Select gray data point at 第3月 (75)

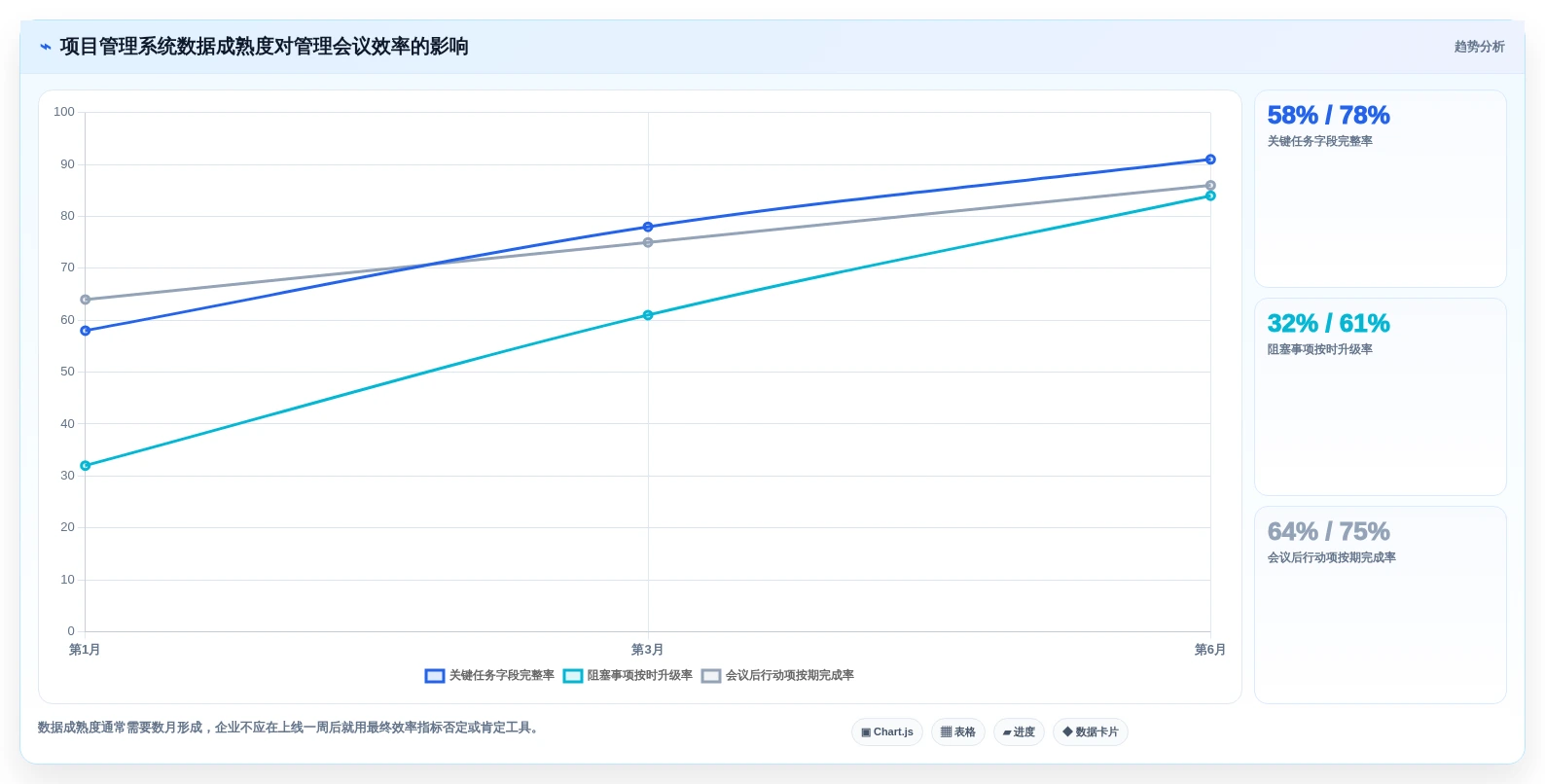pyautogui.click(x=648, y=242)
